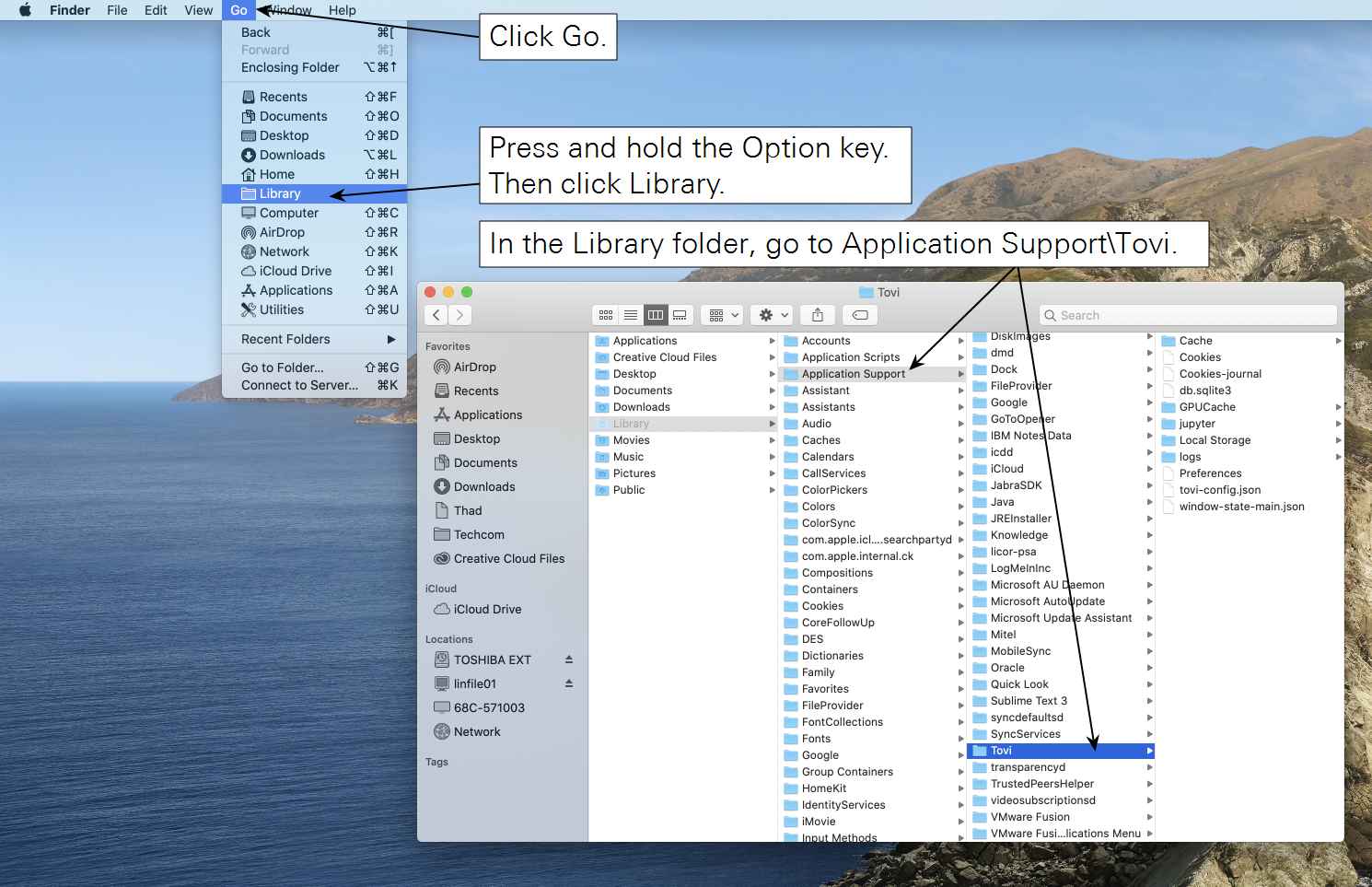This screenshot has width=1372, height=887.
Task: Switch to gallery view
Action: [680, 315]
